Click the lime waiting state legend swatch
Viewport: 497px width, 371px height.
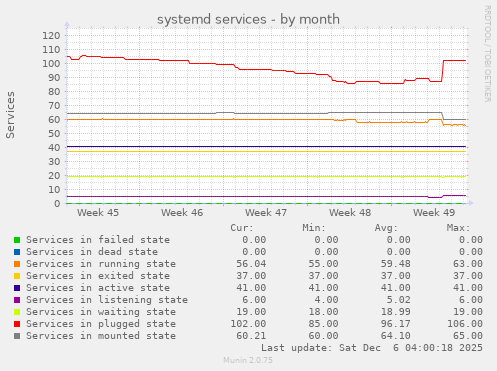[x=17, y=312]
